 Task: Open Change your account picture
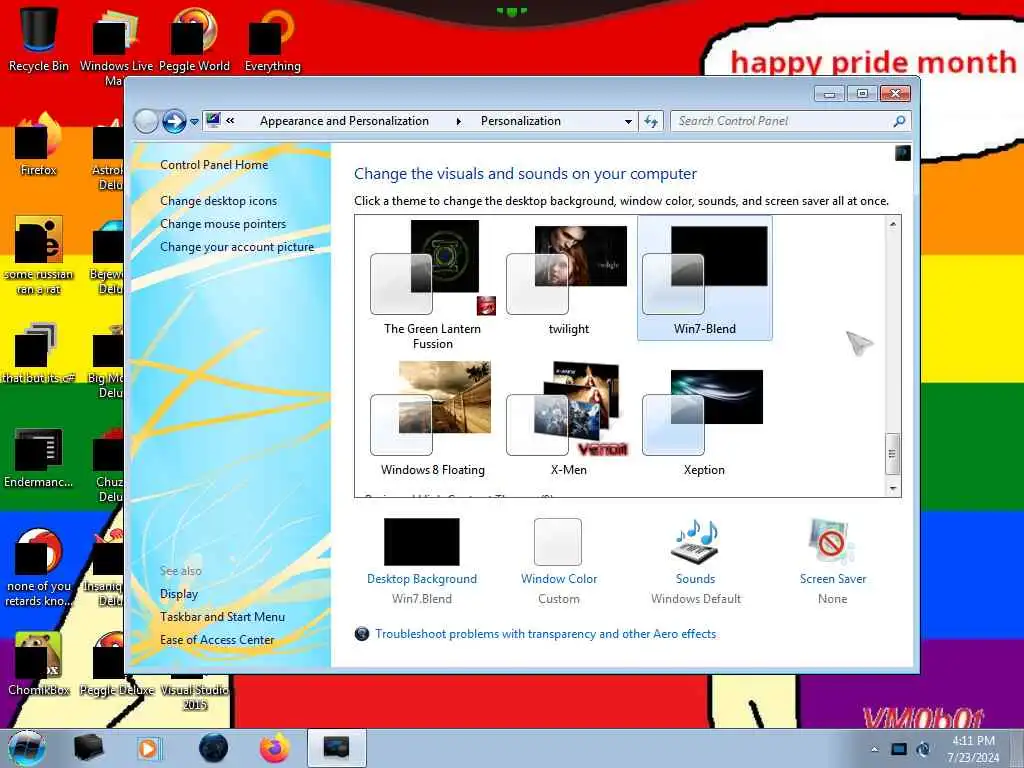click(x=237, y=247)
